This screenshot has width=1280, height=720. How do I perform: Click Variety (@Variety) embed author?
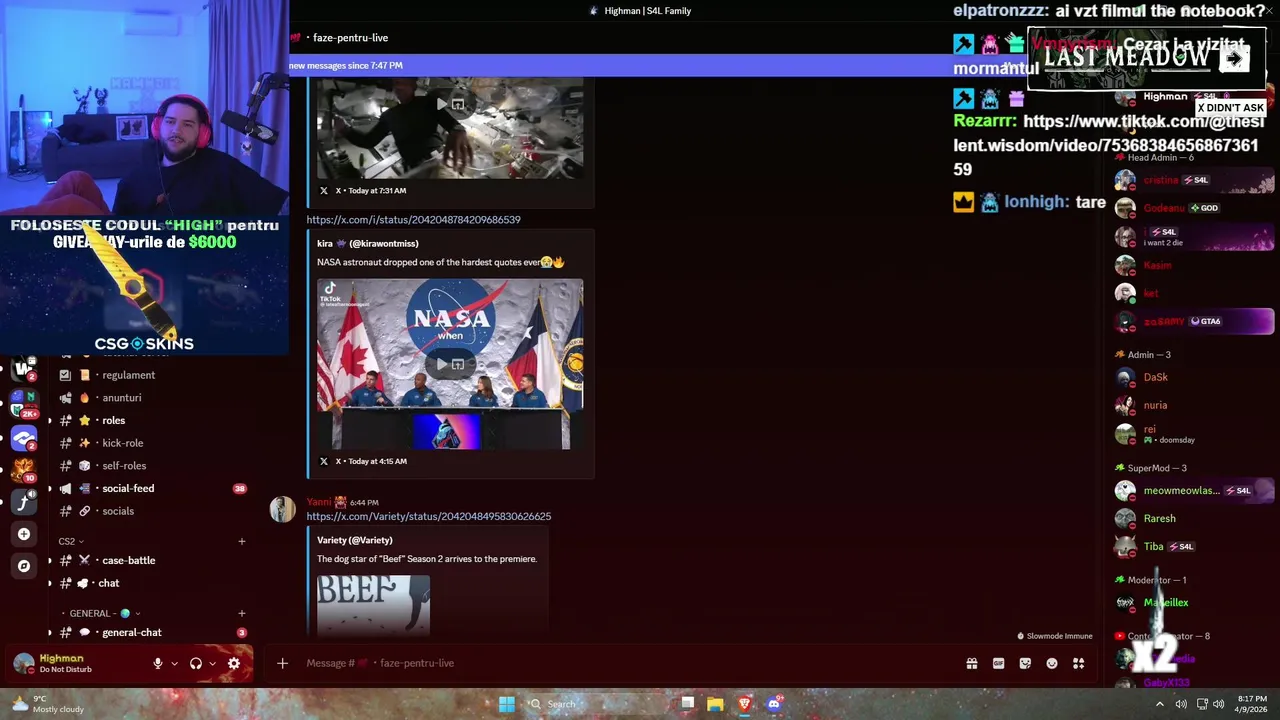(354, 541)
